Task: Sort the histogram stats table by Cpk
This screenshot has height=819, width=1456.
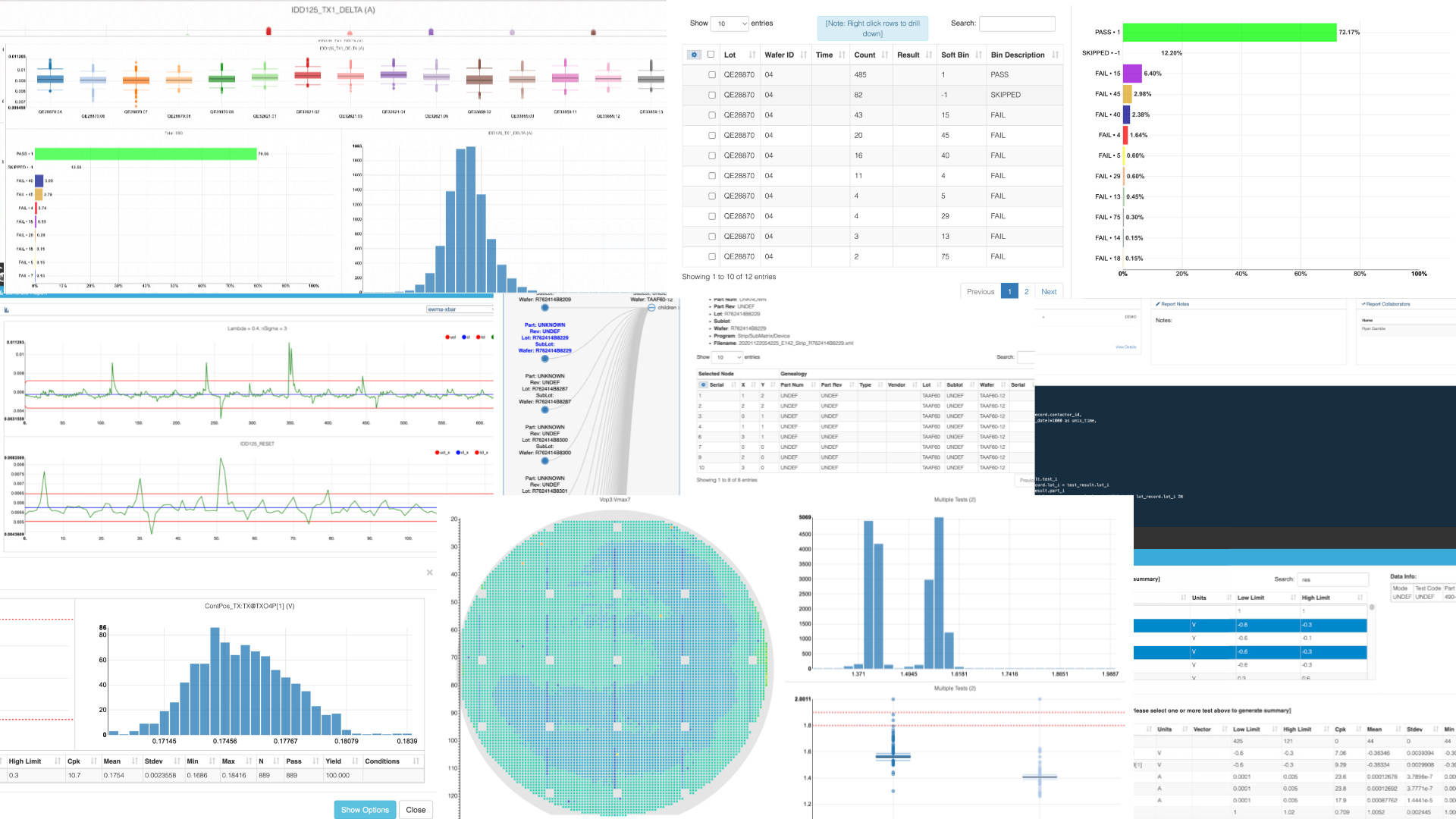Action: [x=82, y=761]
